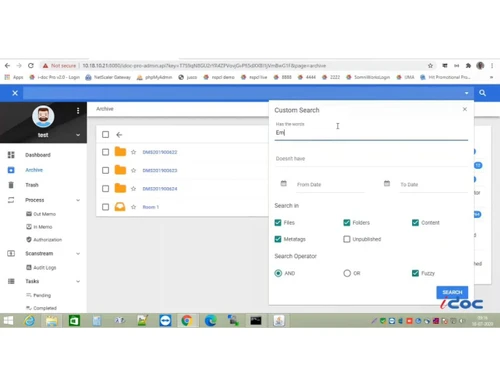Enable the Unpublished checkbox

[x=347, y=239]
